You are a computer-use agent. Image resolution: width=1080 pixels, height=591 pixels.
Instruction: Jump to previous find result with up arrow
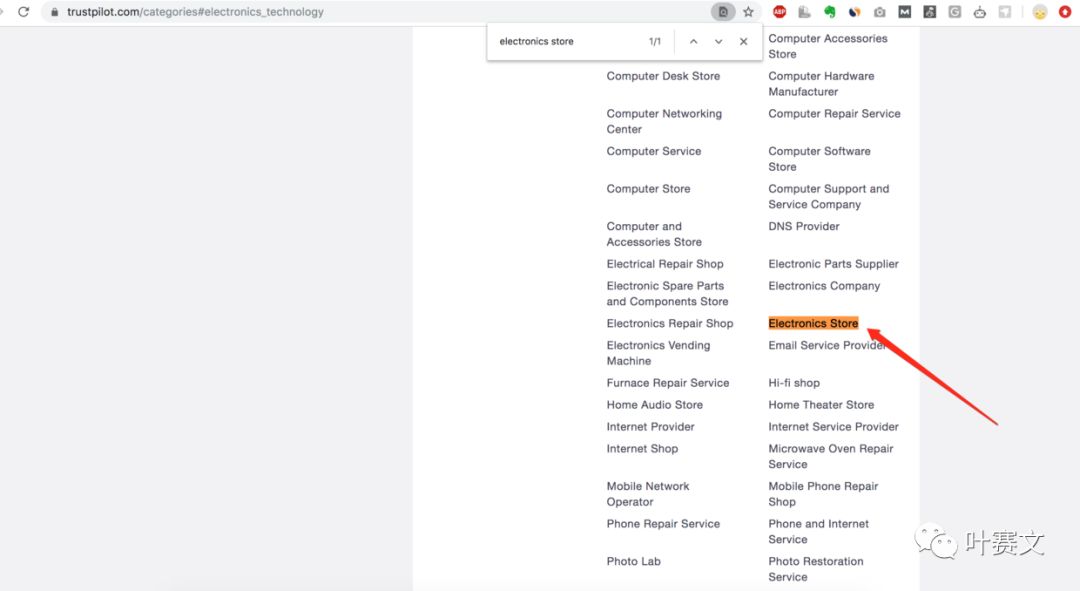(x=694, y=41)
